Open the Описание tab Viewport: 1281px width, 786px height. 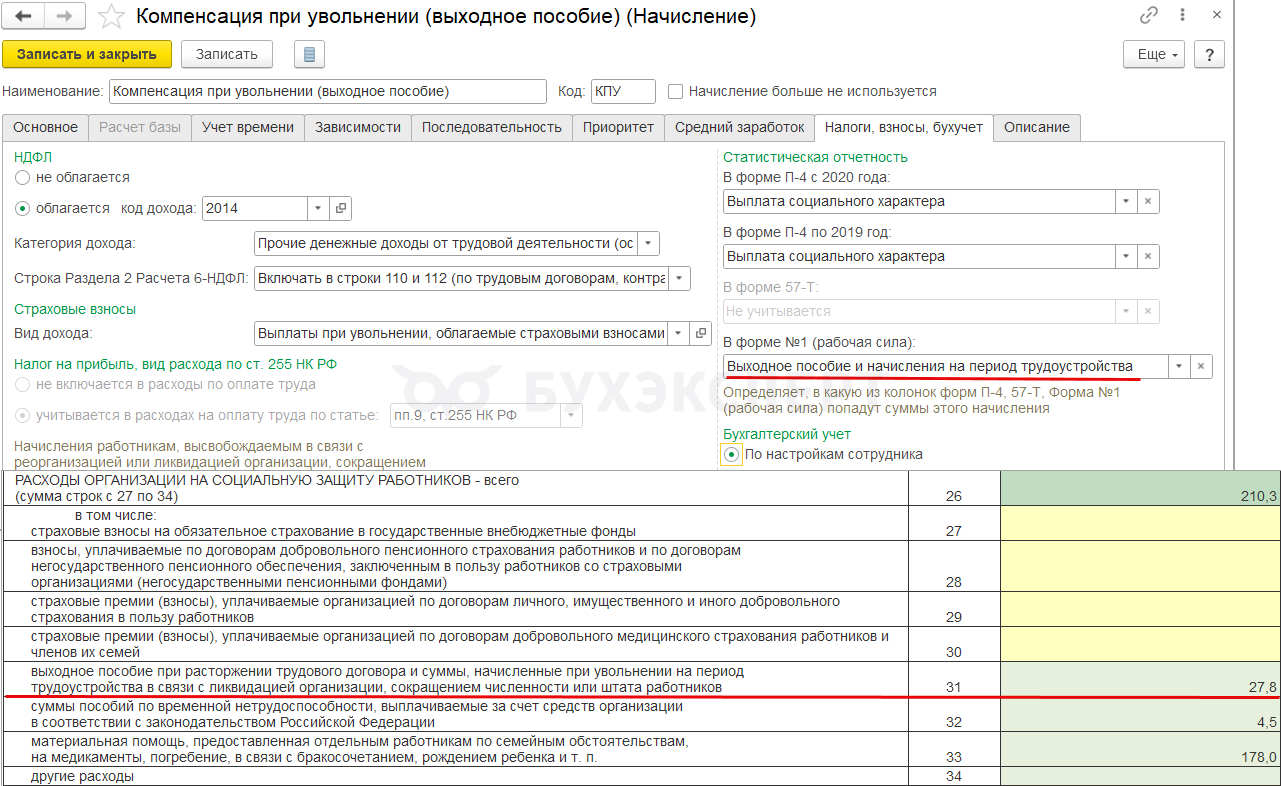click(x=1037, y=127)
